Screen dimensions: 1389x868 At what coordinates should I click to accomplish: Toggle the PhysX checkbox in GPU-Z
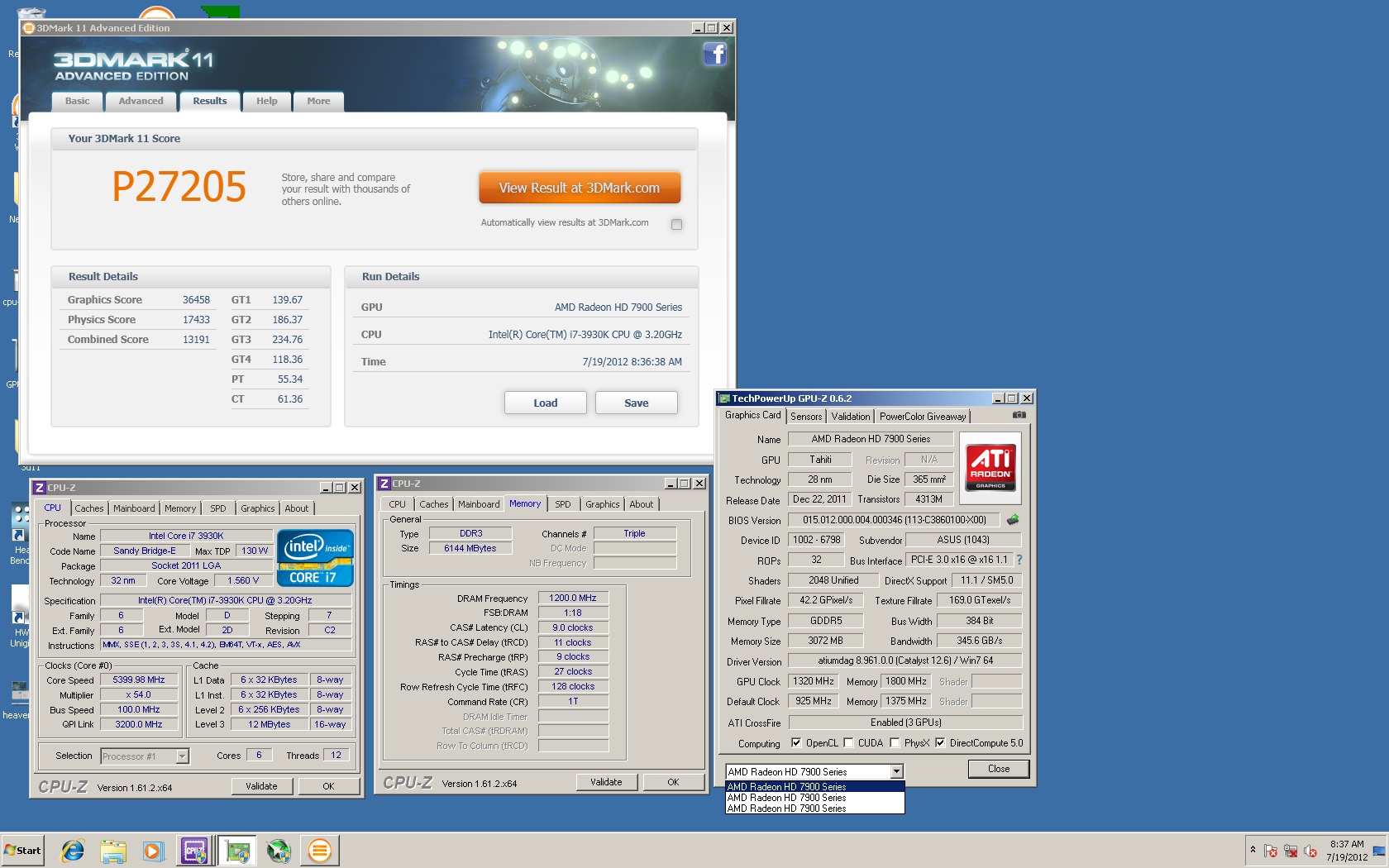pos(895,742)
